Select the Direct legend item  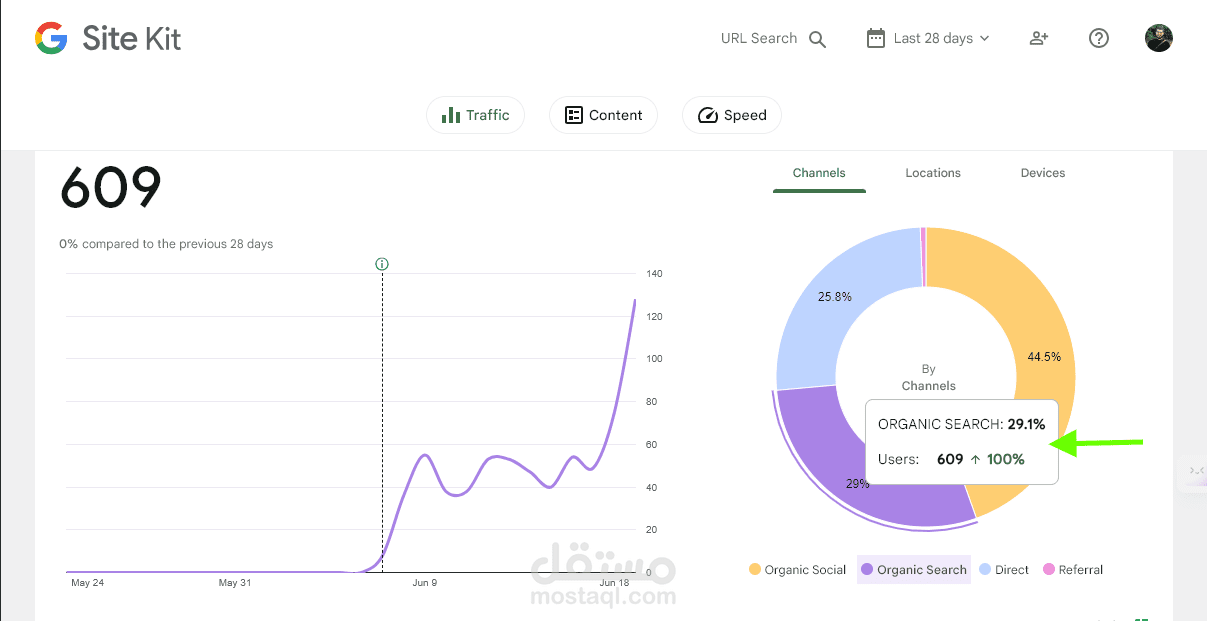point(1004,570)
